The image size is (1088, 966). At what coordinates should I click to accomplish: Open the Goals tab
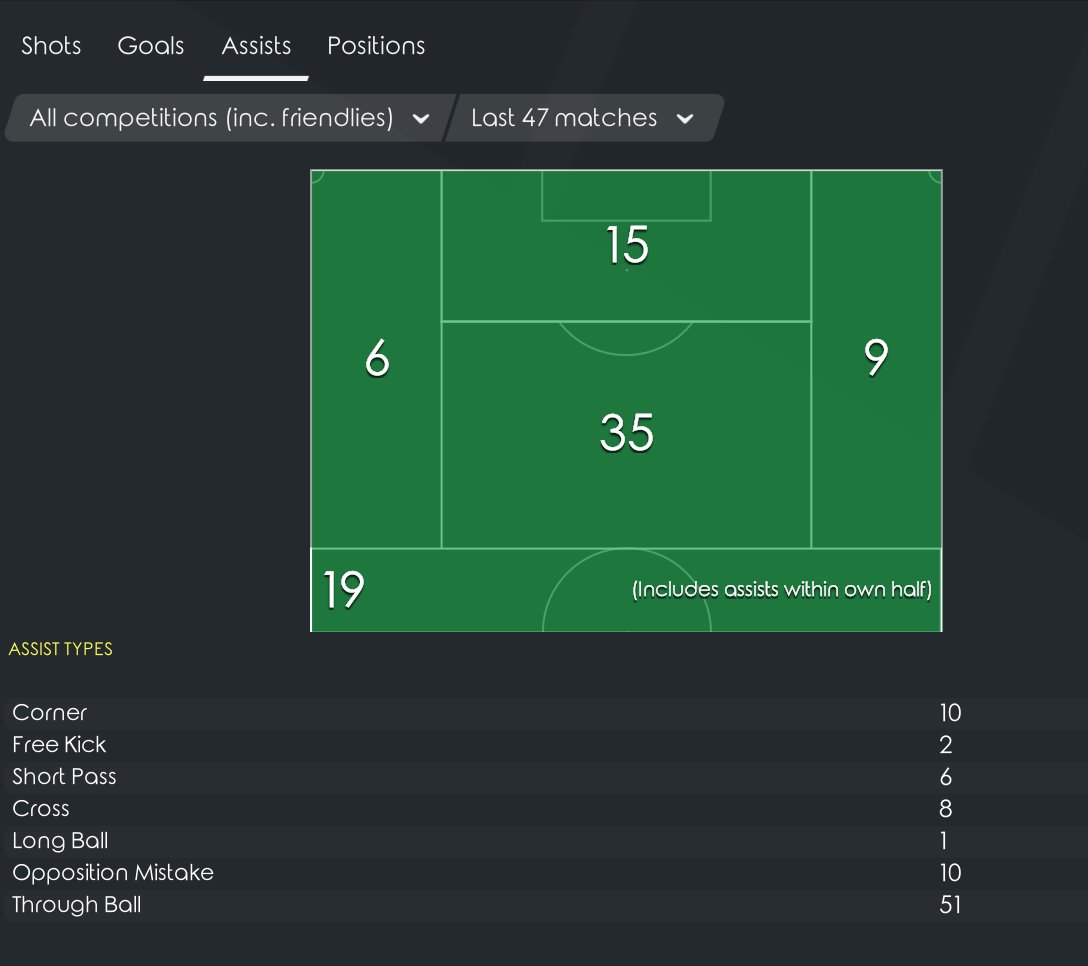tap(151, 46)
